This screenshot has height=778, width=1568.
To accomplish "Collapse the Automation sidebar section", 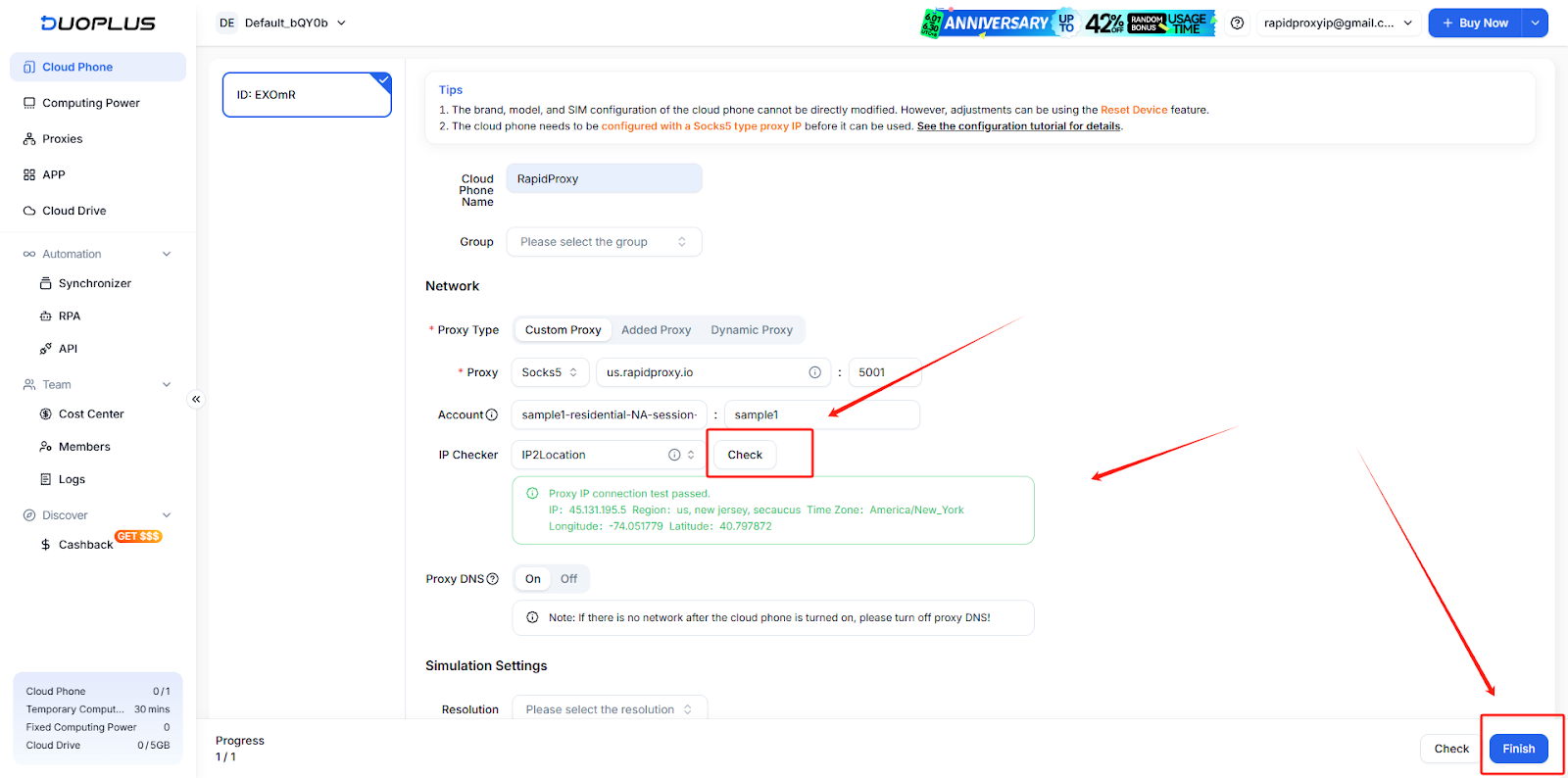I will pyautogui.click(x=167, y=254).
